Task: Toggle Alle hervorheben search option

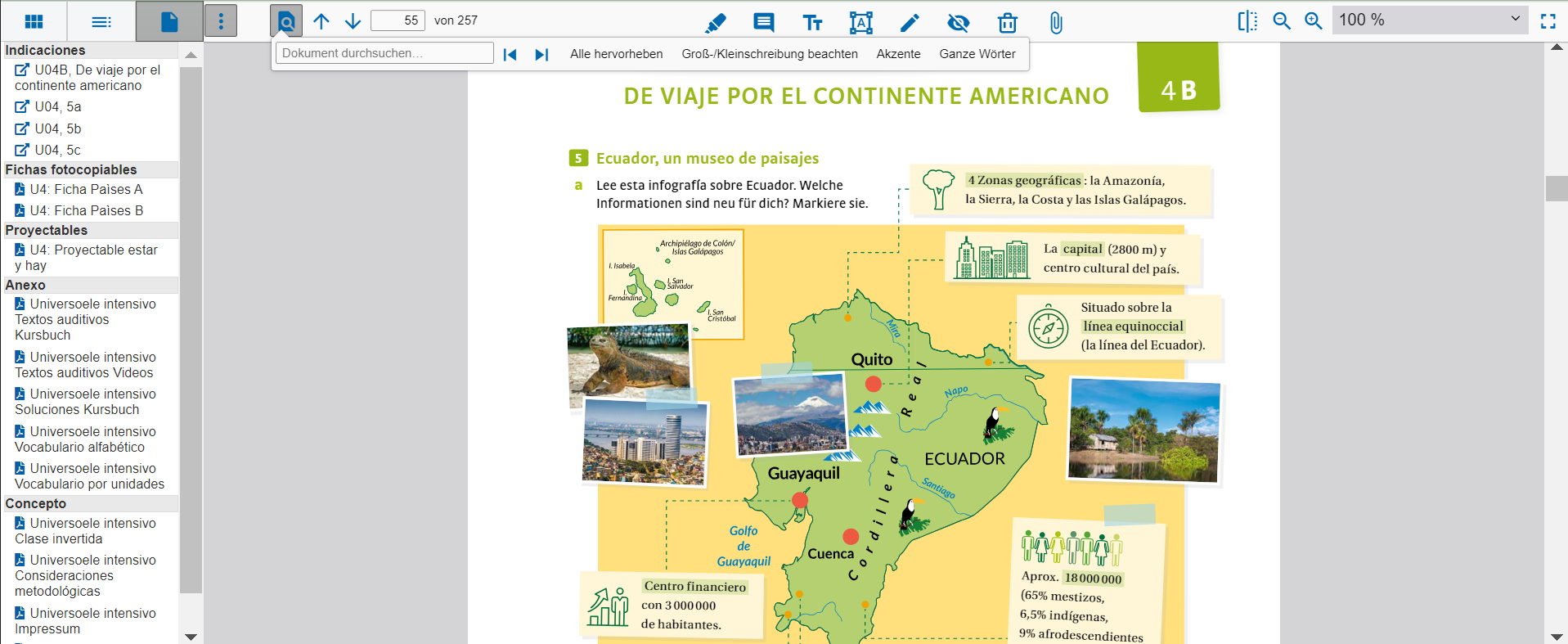Action: coord(617,54)
